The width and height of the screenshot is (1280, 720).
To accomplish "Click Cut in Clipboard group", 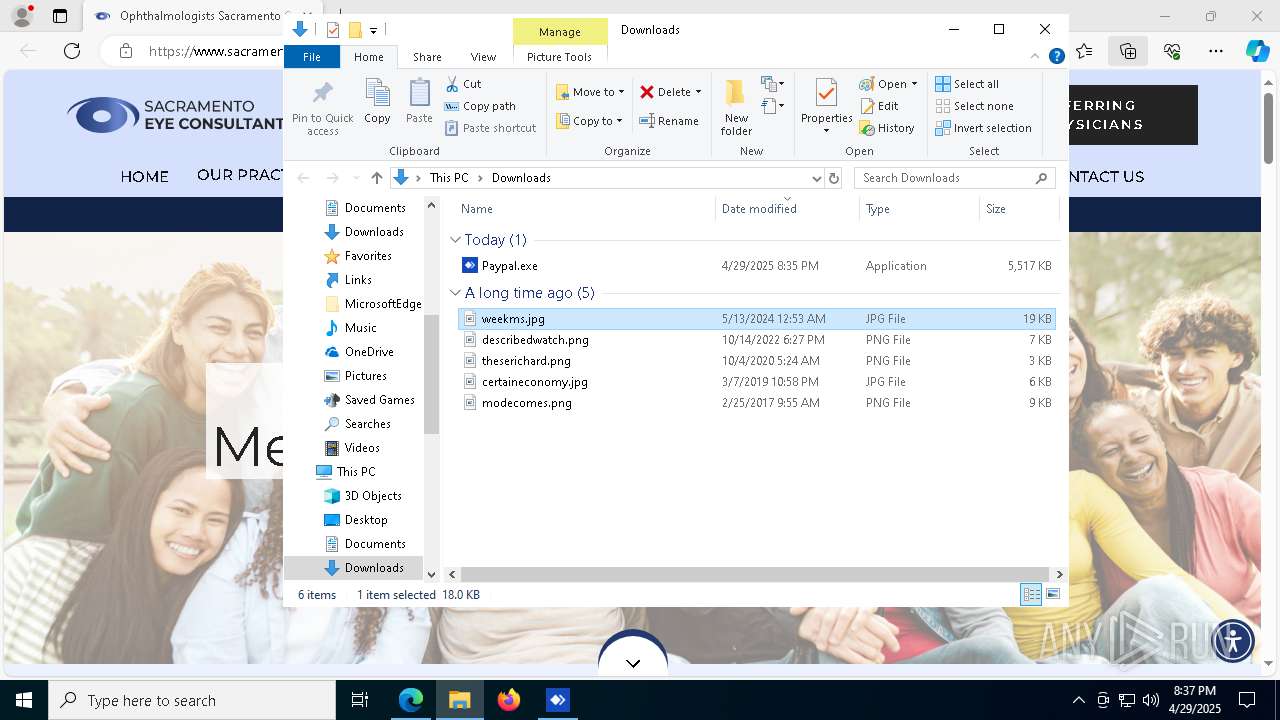I will (463, 84).
